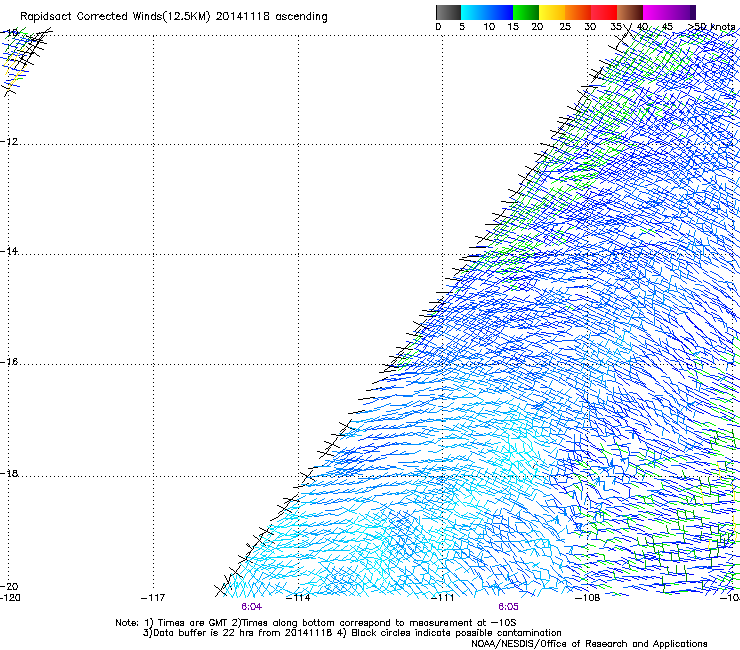Click the orange 25-30 knots legend segment
The image size is (740, 650).
(x=578, y=12)
